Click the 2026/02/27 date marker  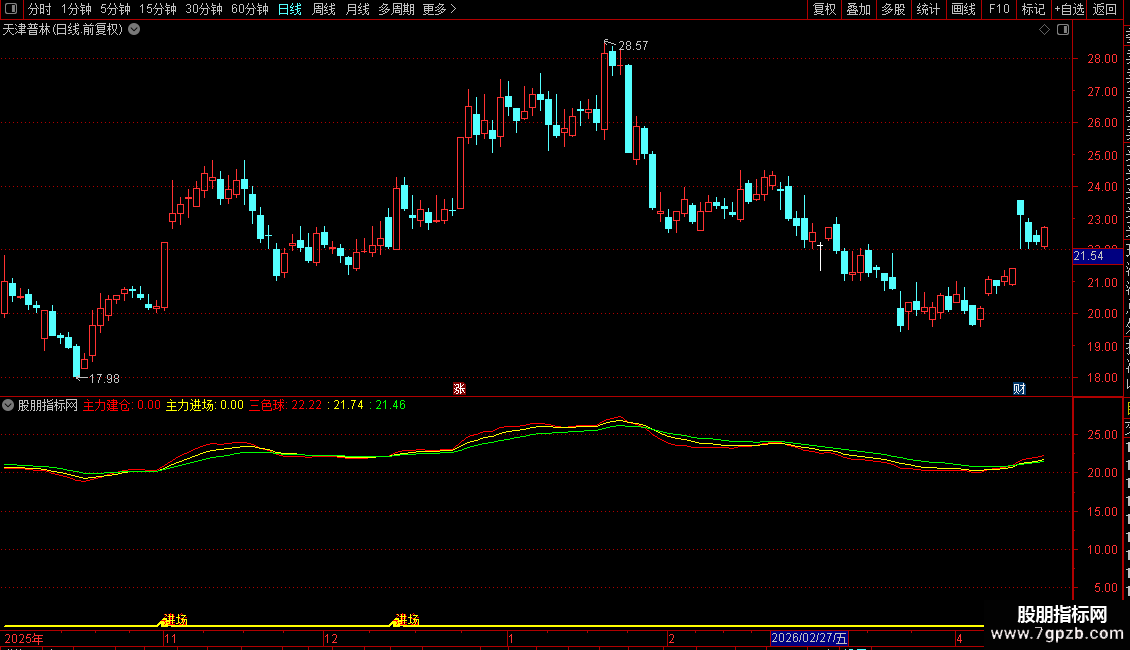tap(809, 638)
